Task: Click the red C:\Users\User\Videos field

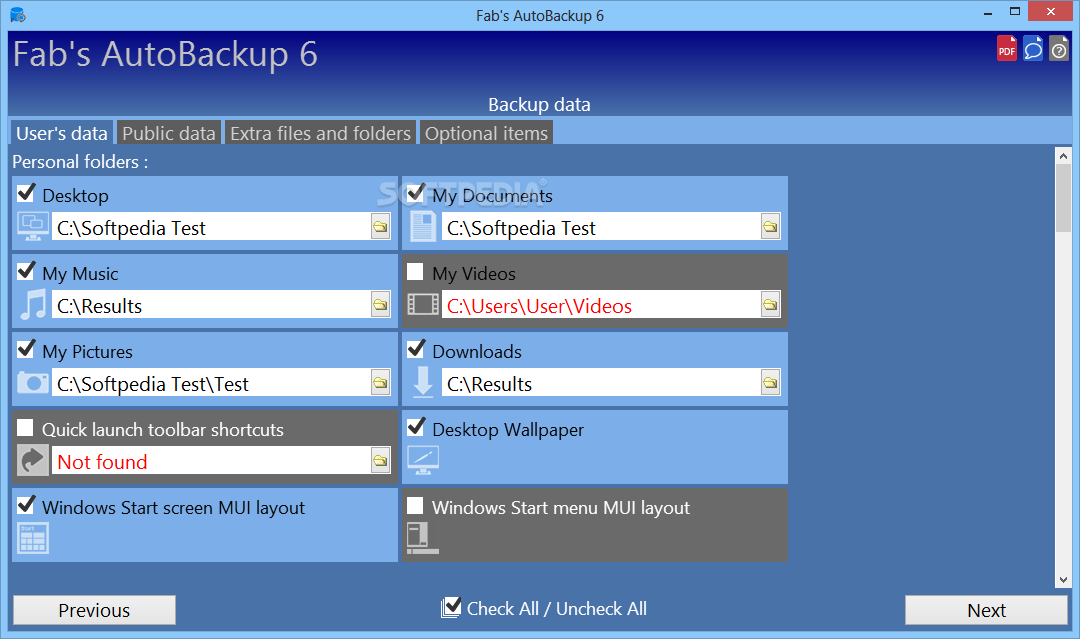Action: (601, 304)
